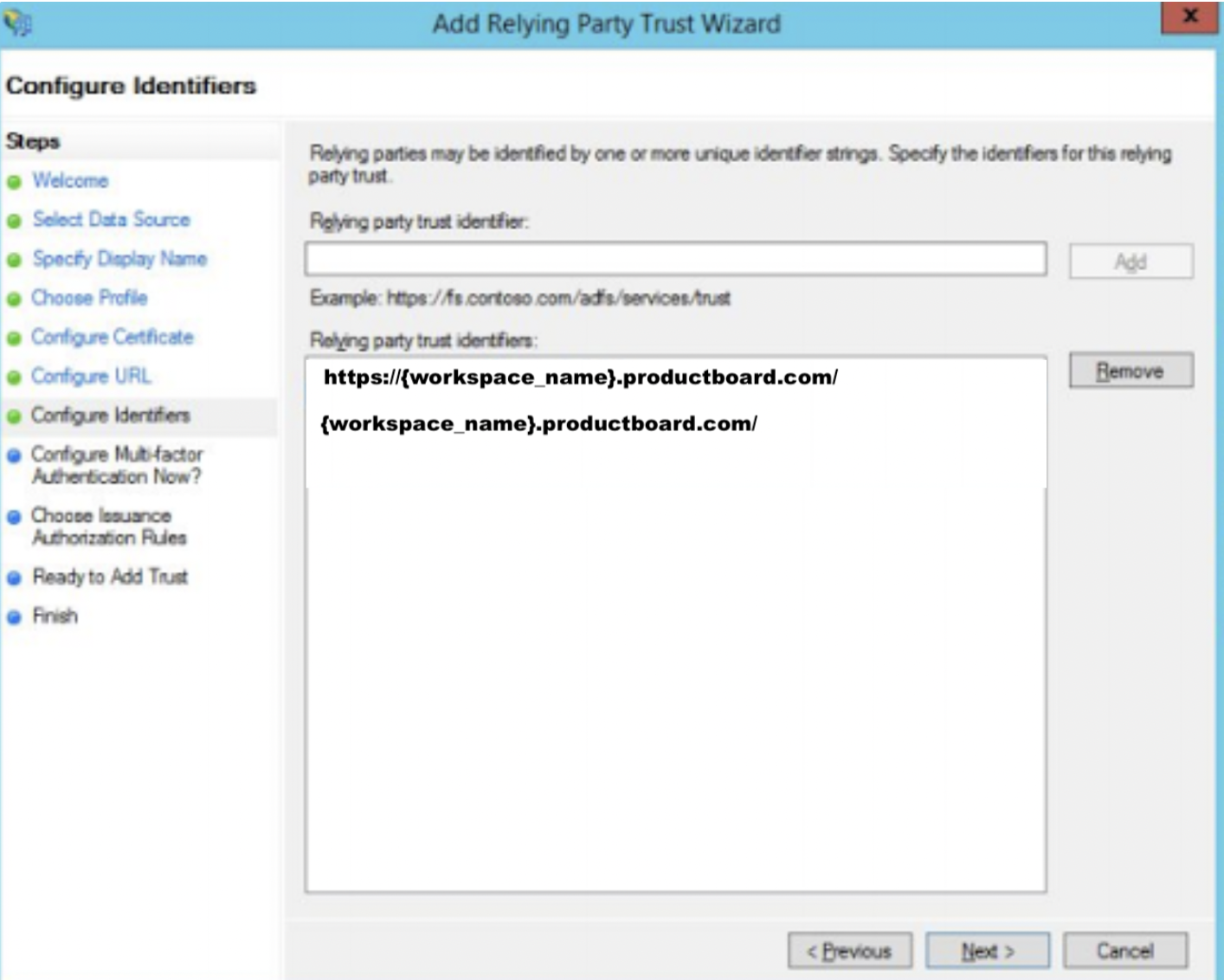Go to the Welcome step
The width and height of the screenshot is (1224, 980).
[70, 181]
